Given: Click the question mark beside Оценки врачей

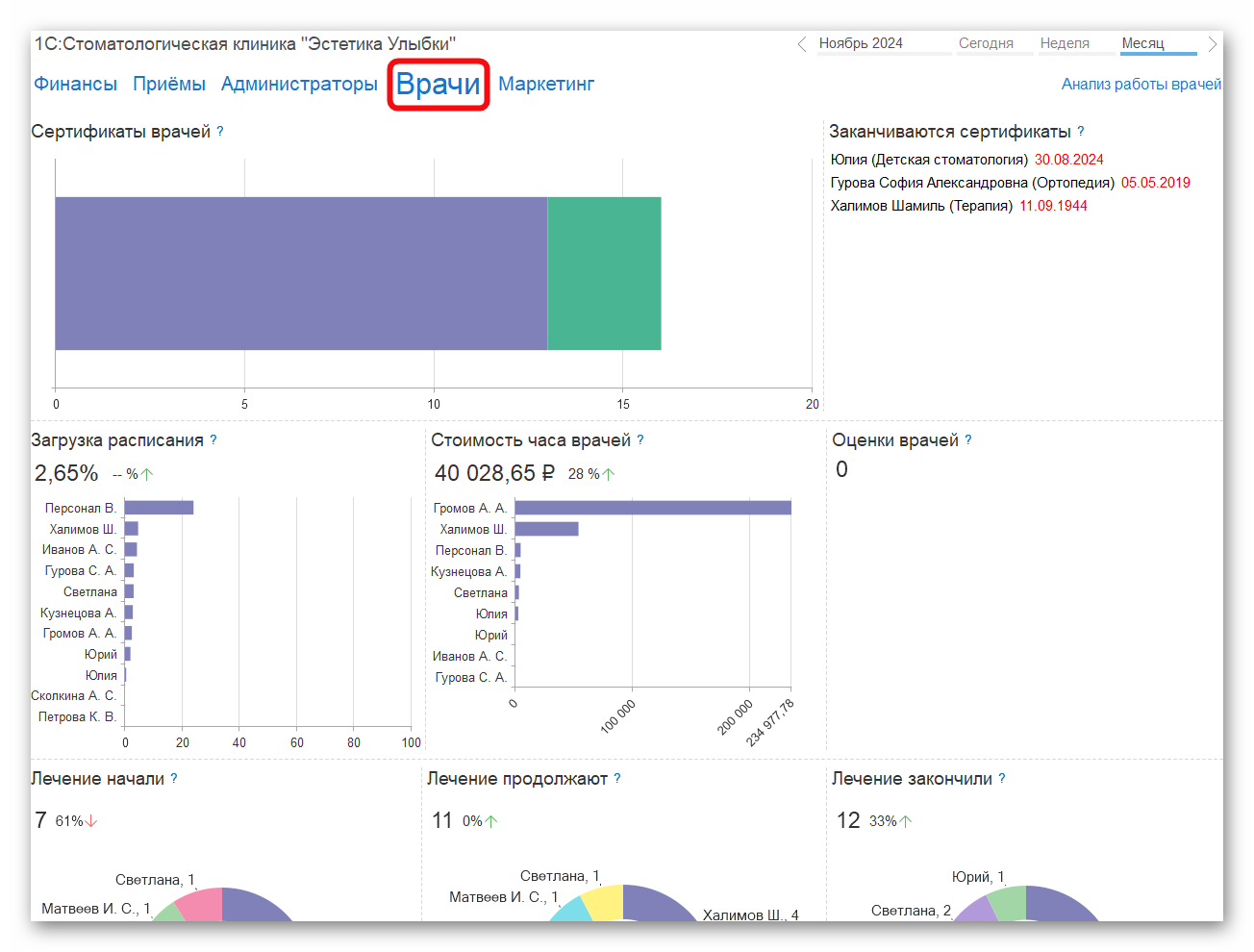Looking at the screenshot, I should coord(968,439).
